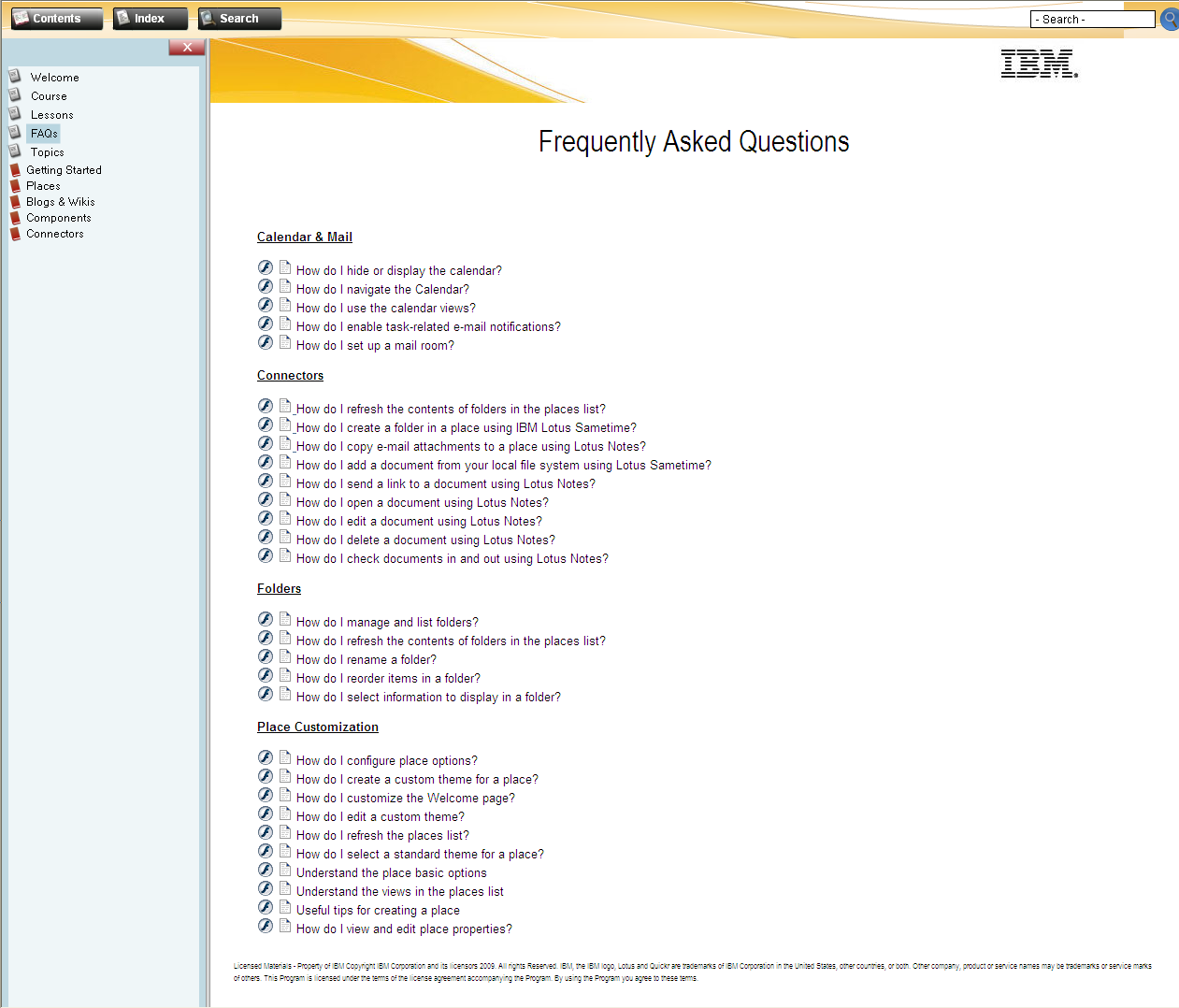Open 'How do I set up a mail room?'

coord(375,346)
